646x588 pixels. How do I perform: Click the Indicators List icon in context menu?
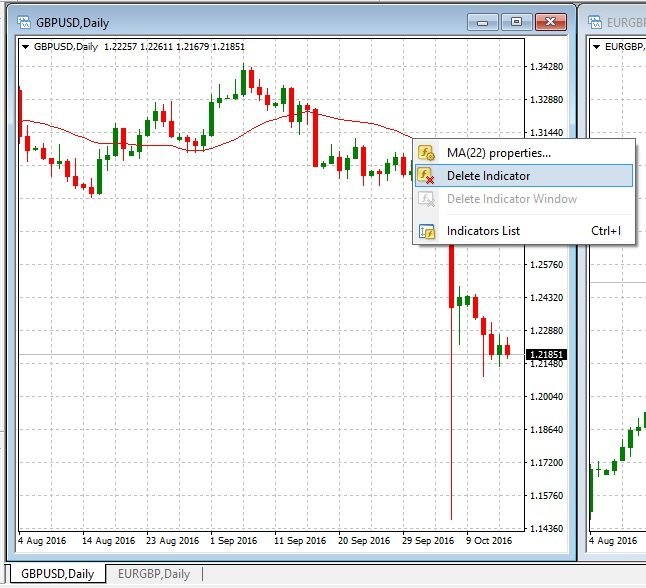[427, 231]
